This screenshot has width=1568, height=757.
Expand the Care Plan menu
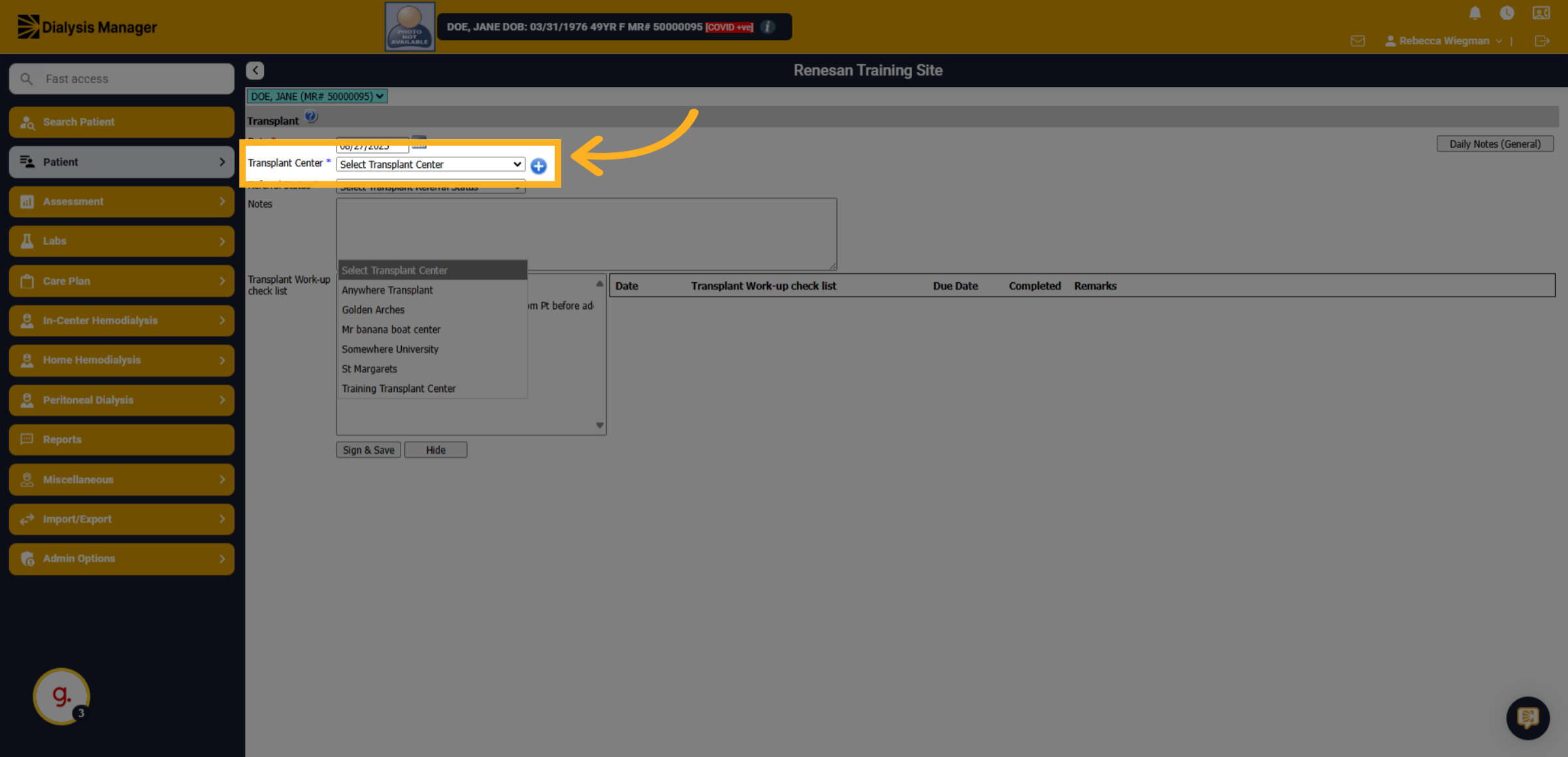click(122, 281)
